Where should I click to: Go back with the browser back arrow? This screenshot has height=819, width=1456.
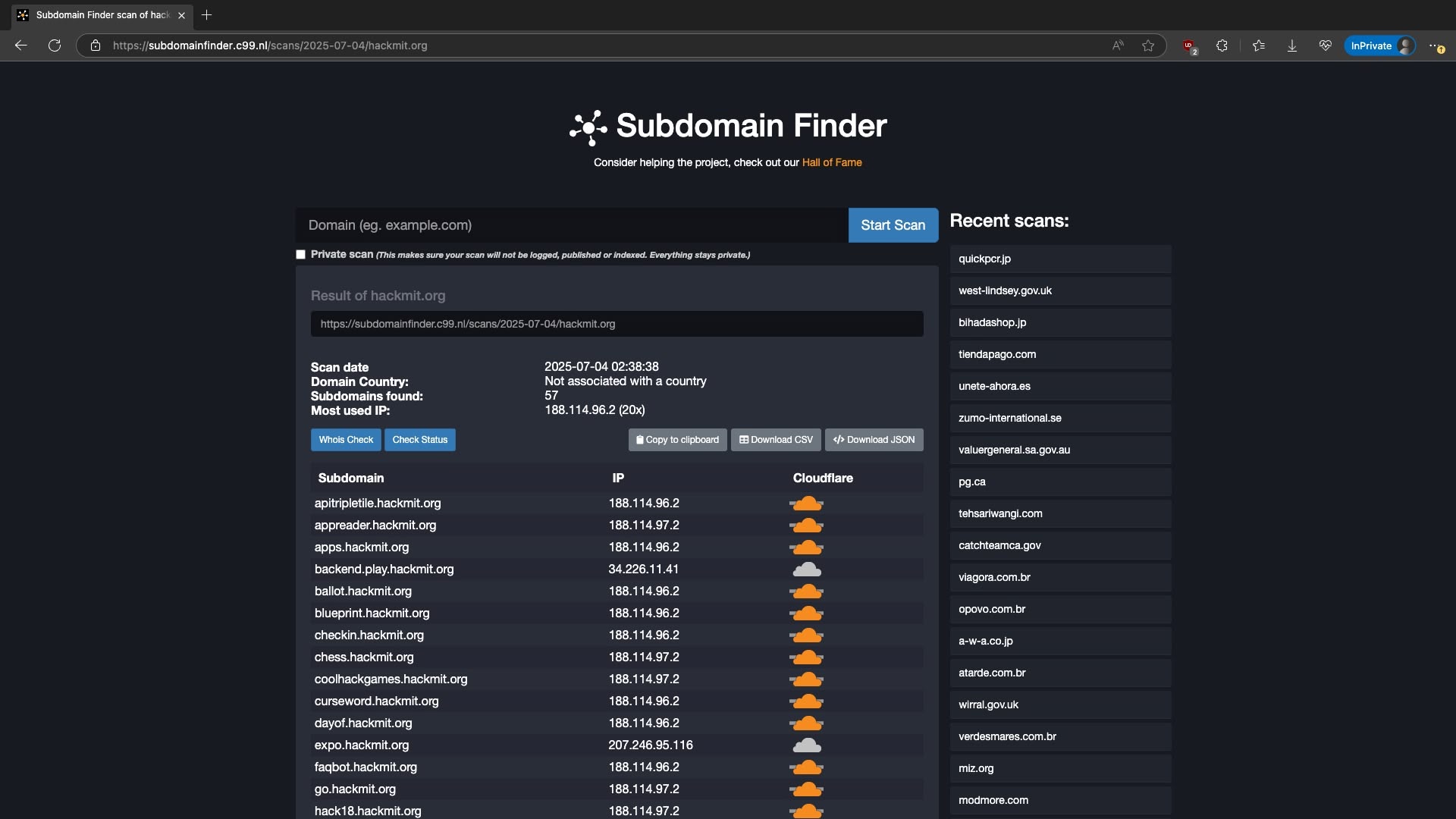[x=21, y=45]
